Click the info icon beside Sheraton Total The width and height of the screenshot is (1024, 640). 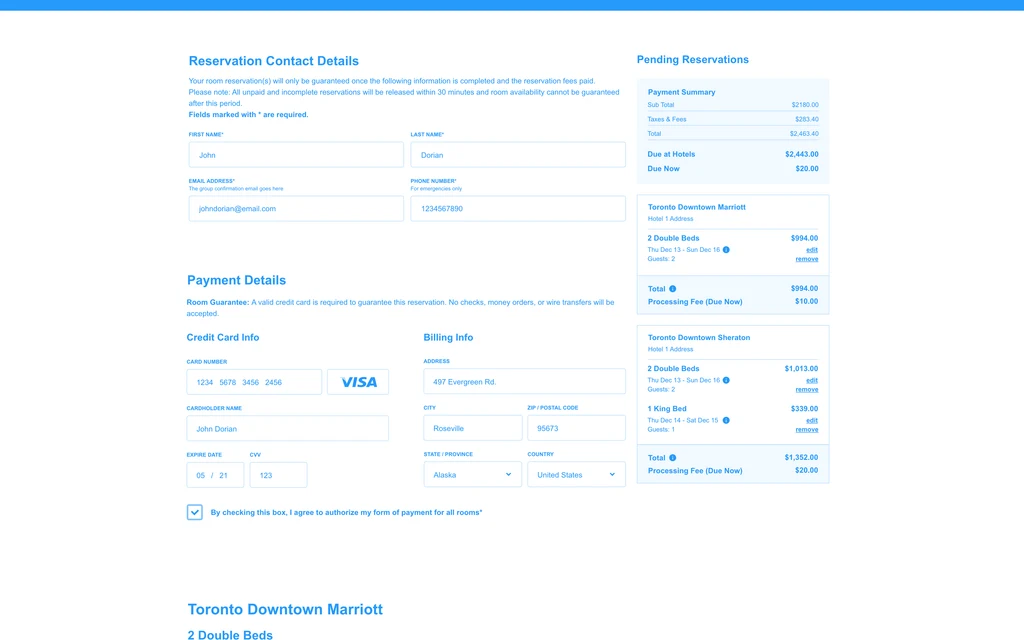click(673, 458)
